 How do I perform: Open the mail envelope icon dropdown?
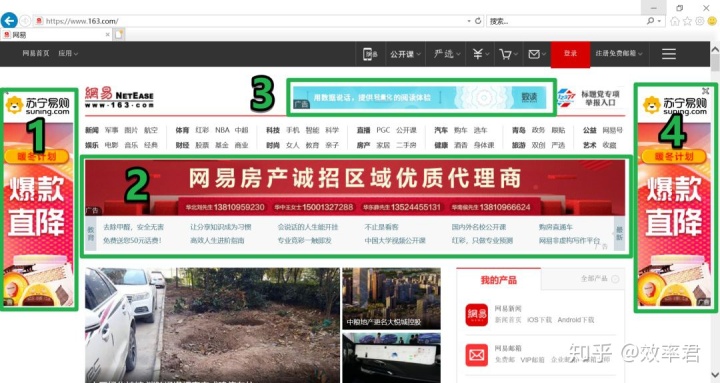point(537,54)
